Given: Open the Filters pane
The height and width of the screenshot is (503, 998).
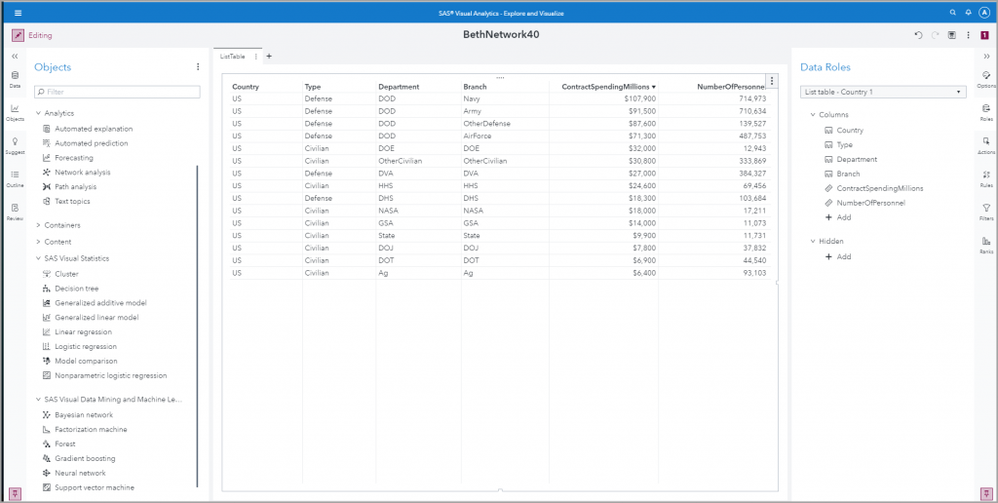Looking at the screenshot, I should point(987,211).
